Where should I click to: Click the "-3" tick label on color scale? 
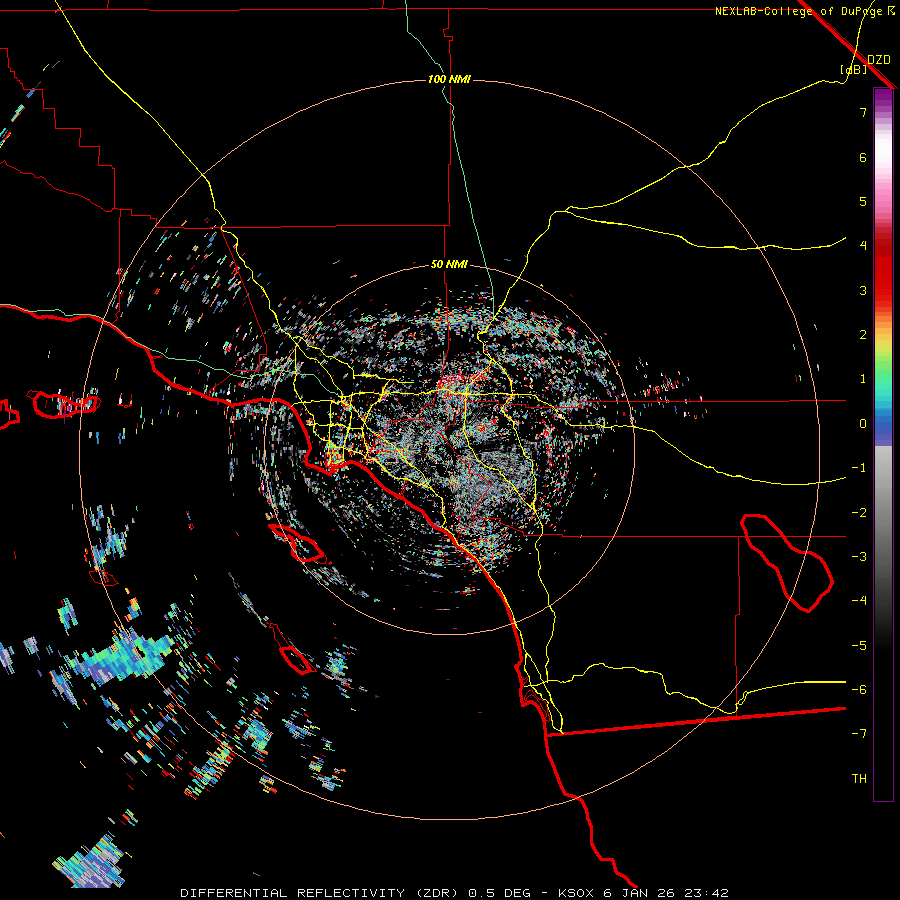(859, 557)
